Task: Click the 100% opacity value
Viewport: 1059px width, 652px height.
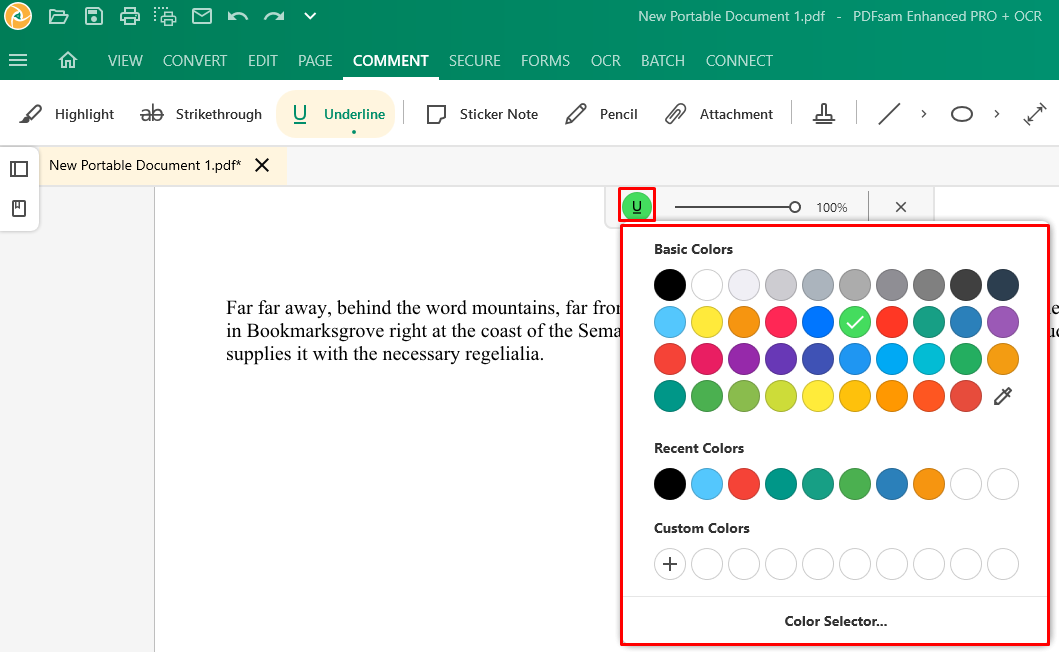Action: 831,207
